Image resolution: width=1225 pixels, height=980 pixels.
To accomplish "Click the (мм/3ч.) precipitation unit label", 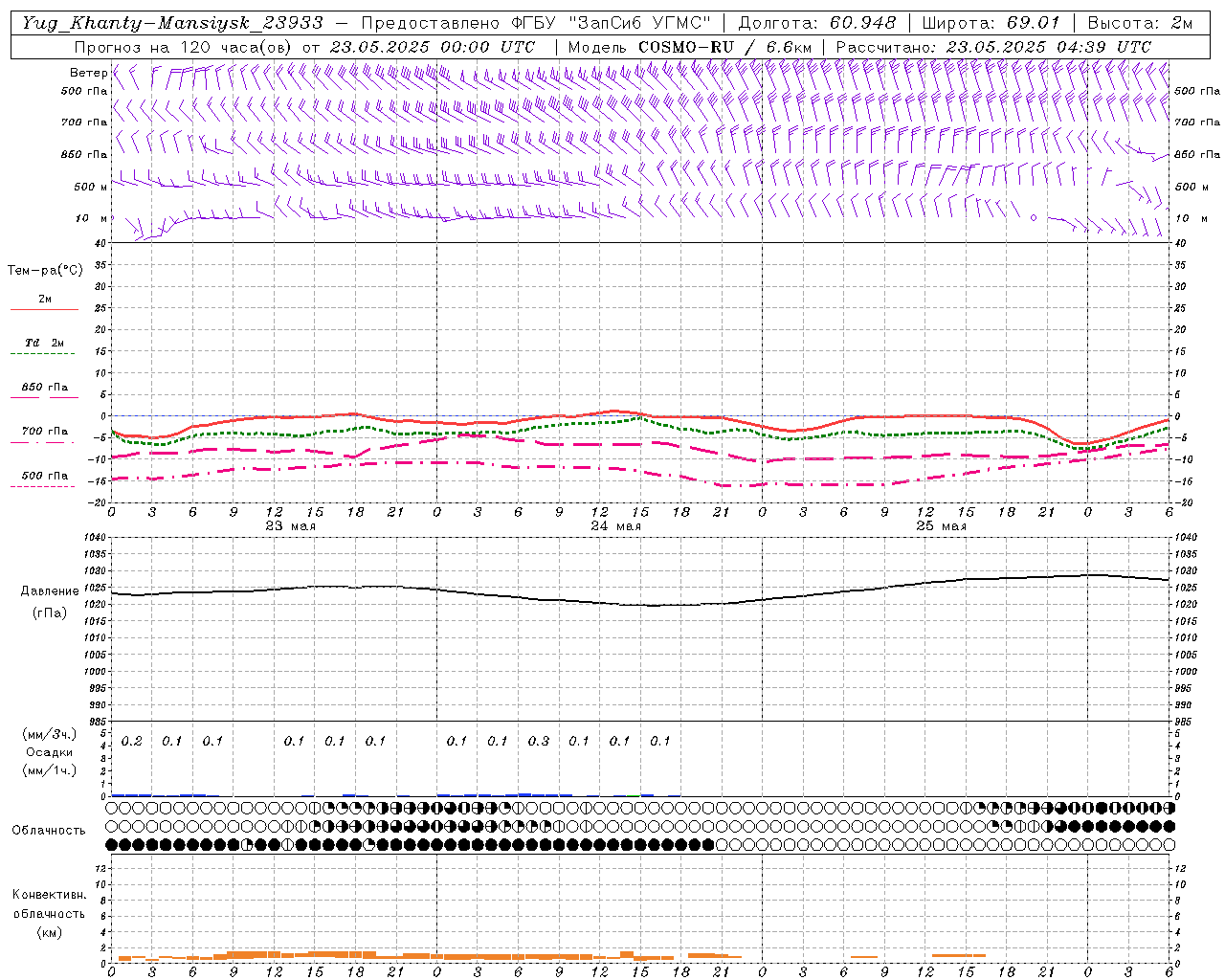I will (x=49, y=734).
